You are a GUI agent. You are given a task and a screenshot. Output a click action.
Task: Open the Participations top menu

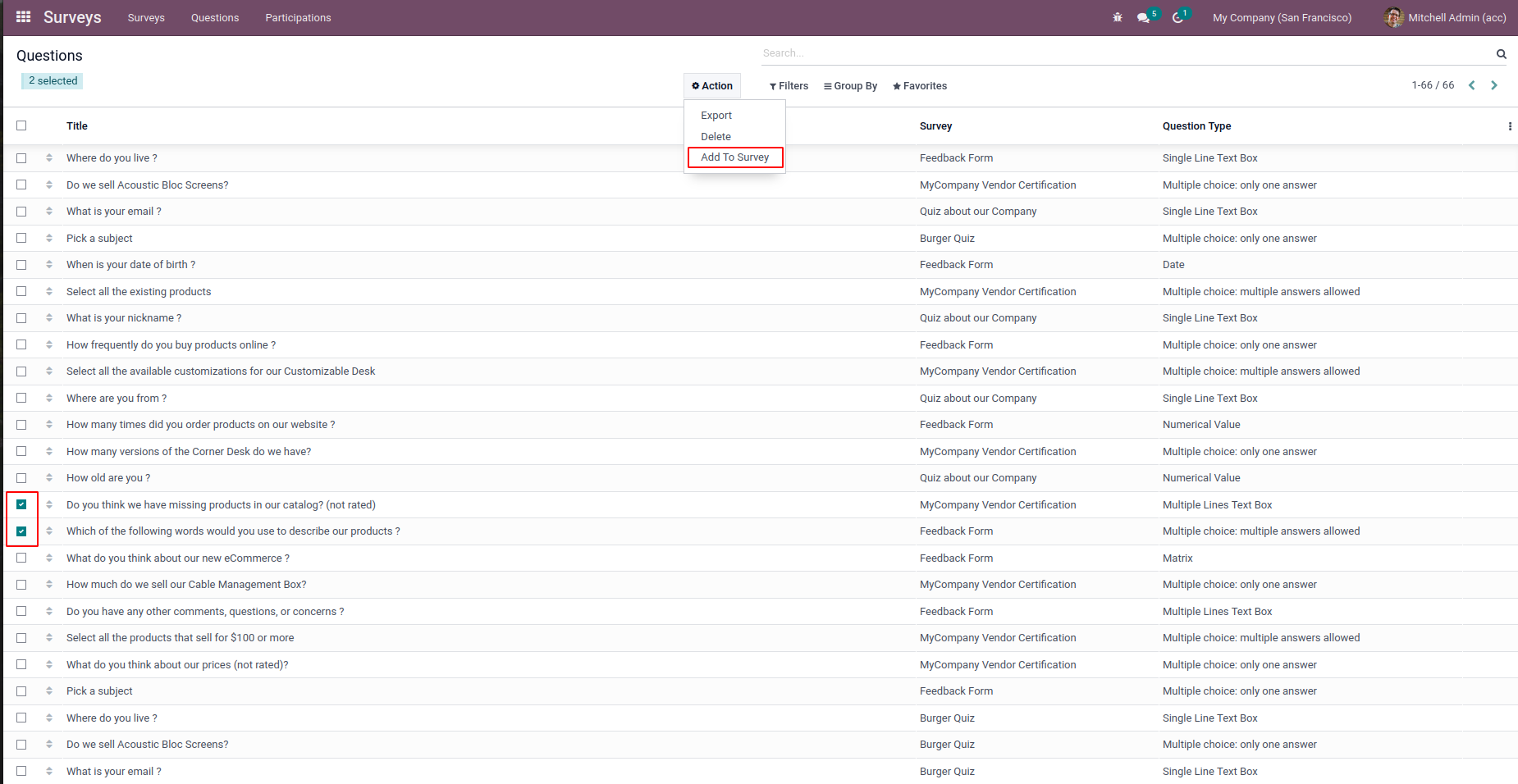[298, 18]
